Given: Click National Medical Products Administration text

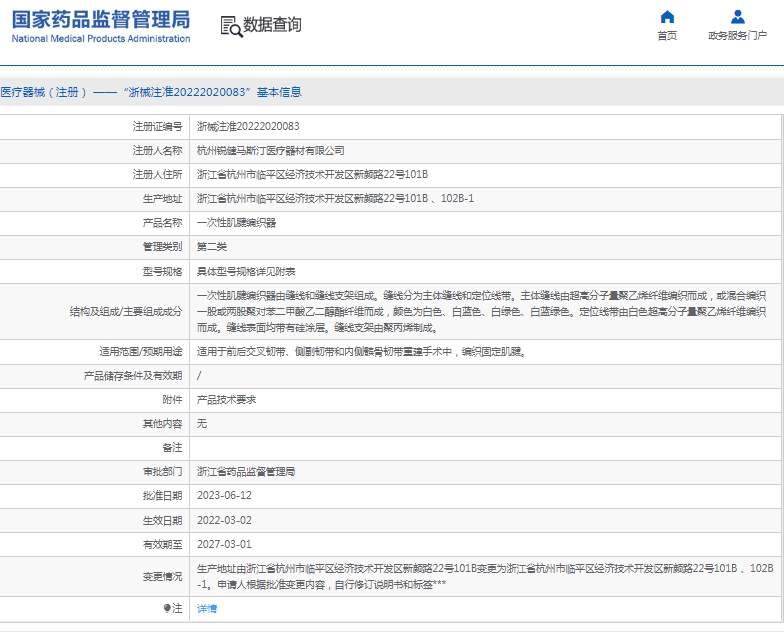Looking at the screenshot, I should tap(101, 38).
